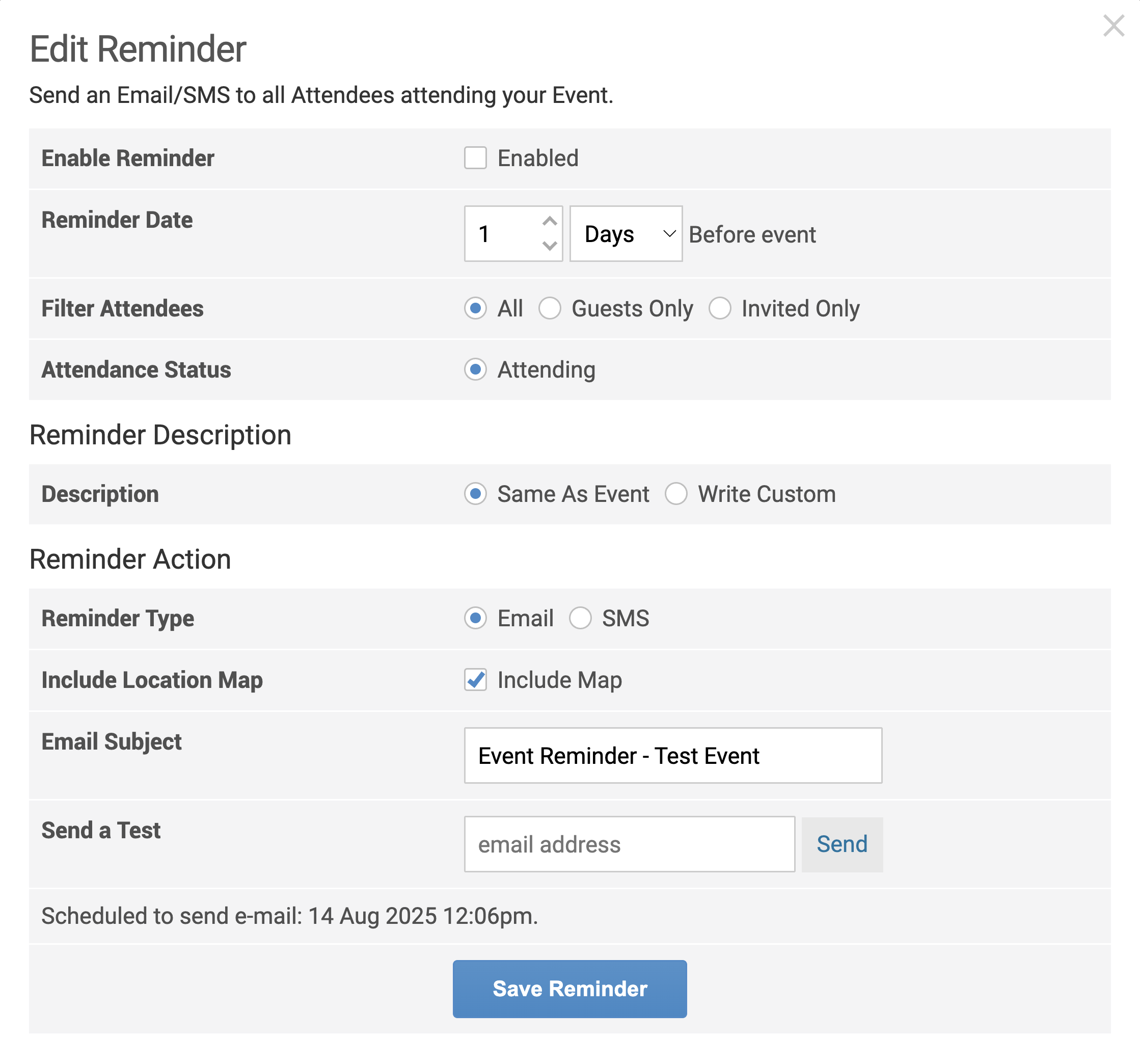The height and width of the screenshot is (1064, 1140).
Task: Tick the Enabled reminder checkbox
Action: coord(475,158)
